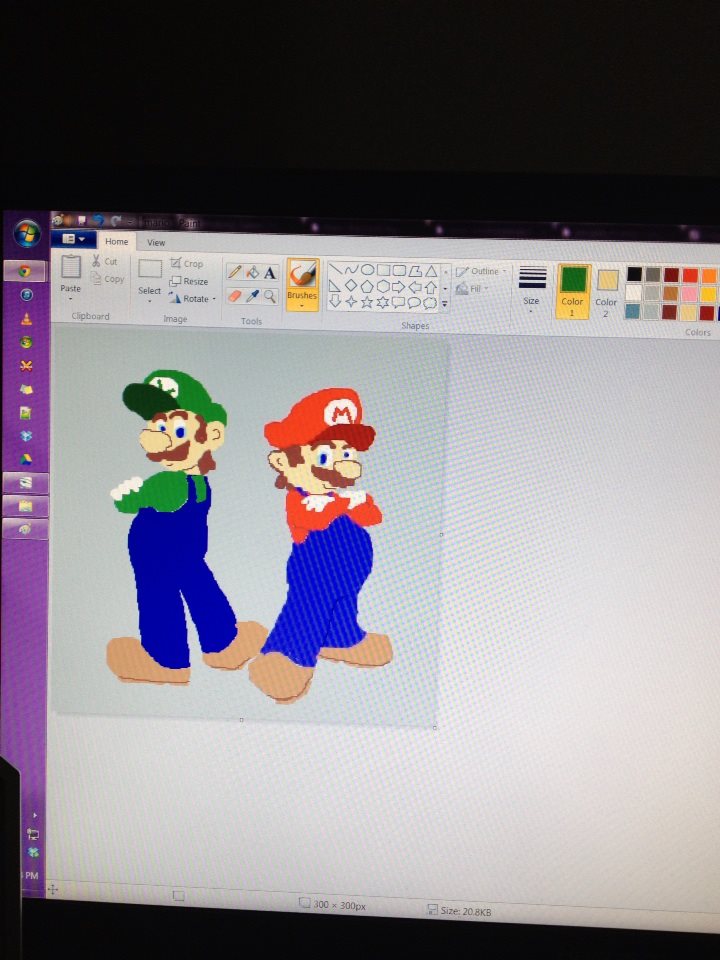Click the Brushes tool icon
Viewport: 720px width, 960px height.
302,274
